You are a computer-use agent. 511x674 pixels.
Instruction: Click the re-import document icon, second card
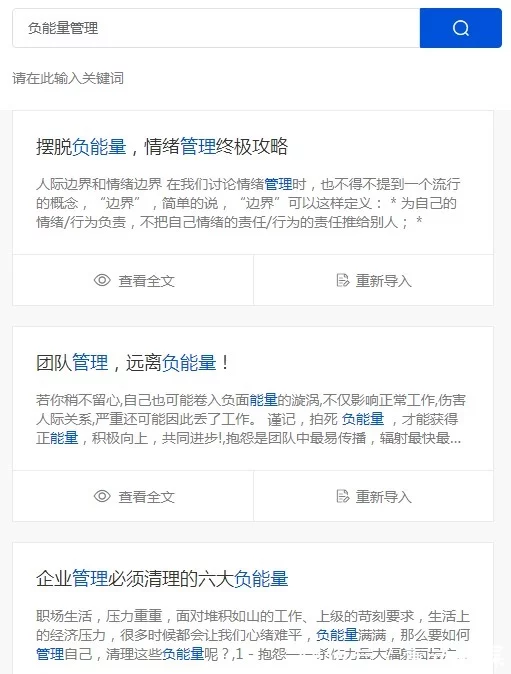click(x=343, y=496)
